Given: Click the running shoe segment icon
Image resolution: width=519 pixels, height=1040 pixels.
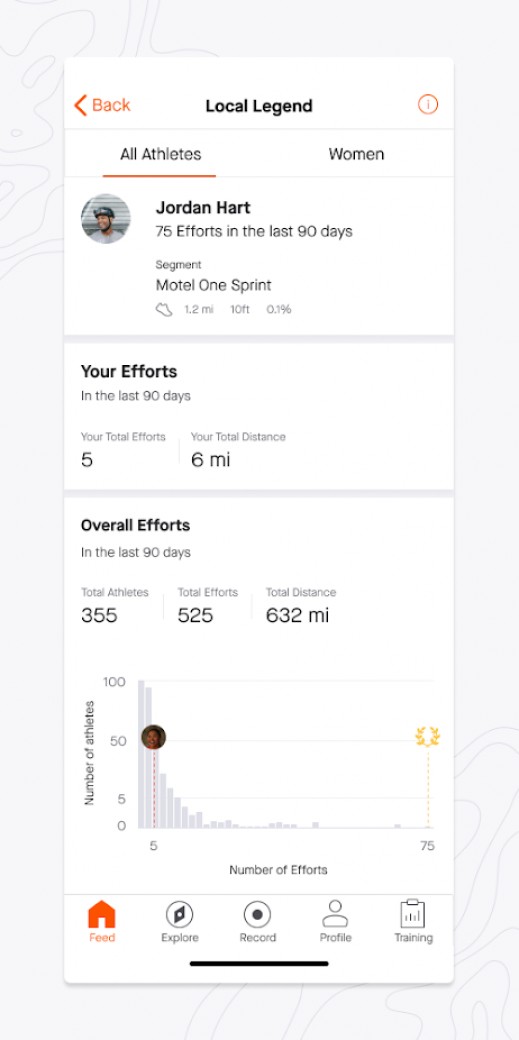Looking at the screenshot, I should [164, 310].
